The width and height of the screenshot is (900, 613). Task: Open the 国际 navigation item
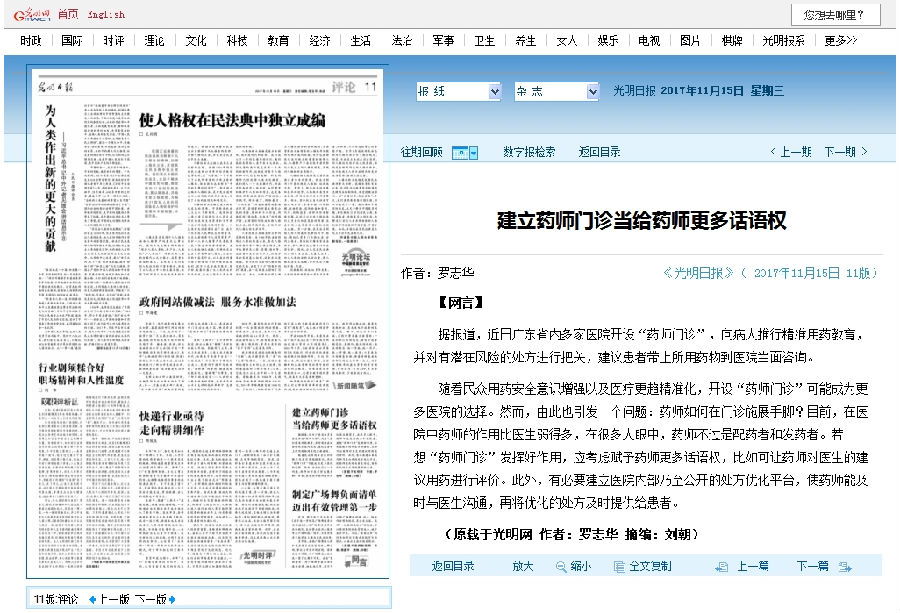click(x=72, y=41)
